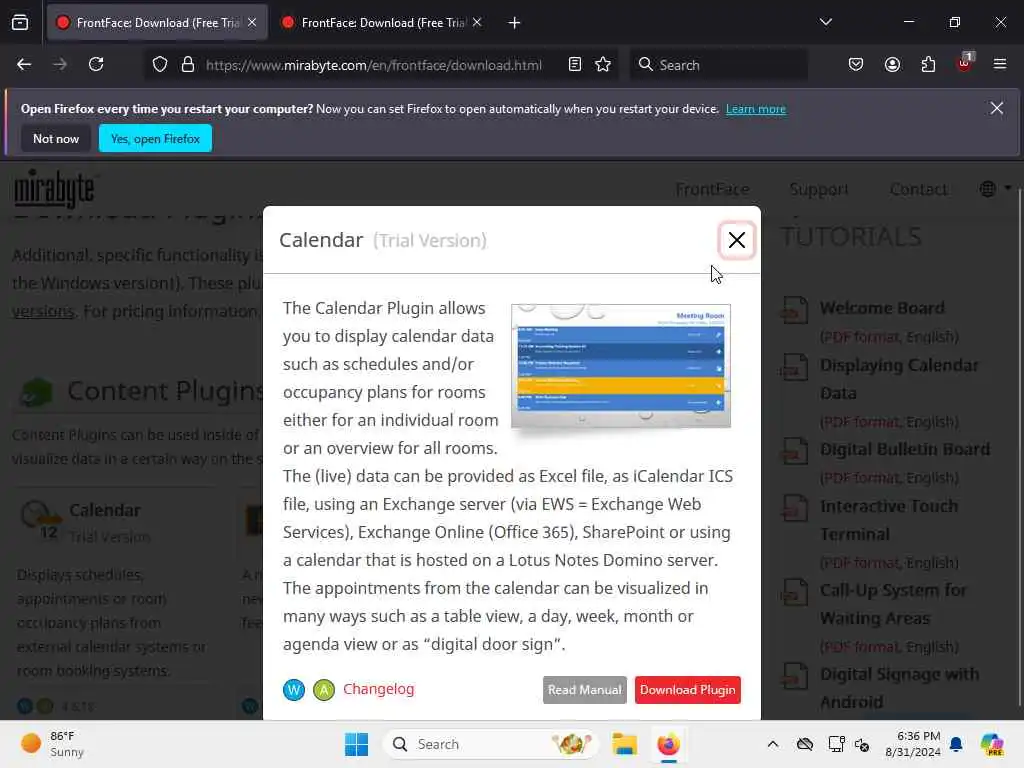Viewport: 1024px width, 768px height.
Task: Click the green Android 'A' platform icon
Action: [324, 690]
